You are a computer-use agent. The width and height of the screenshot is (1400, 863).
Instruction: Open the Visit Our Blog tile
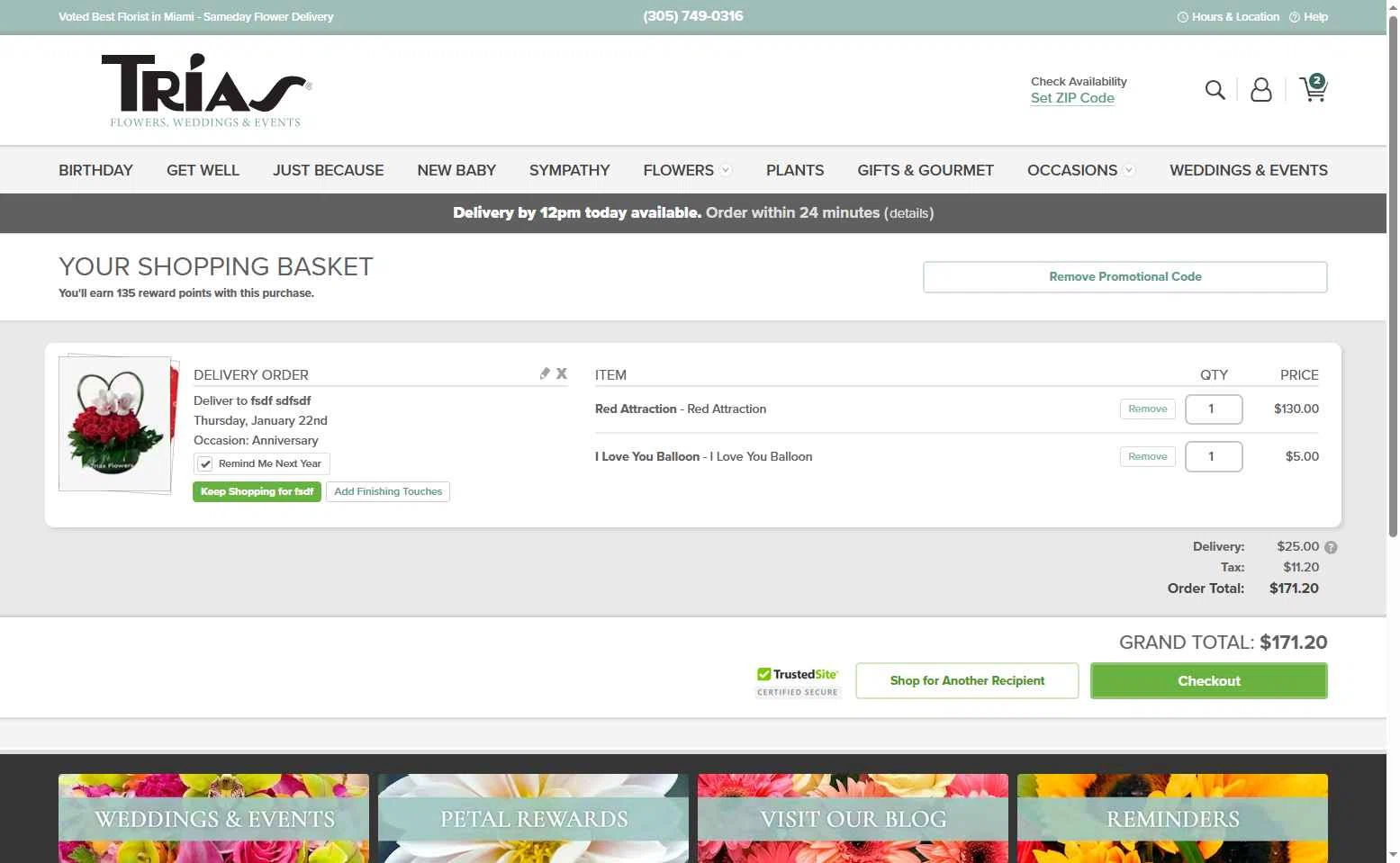click(853, 818)
